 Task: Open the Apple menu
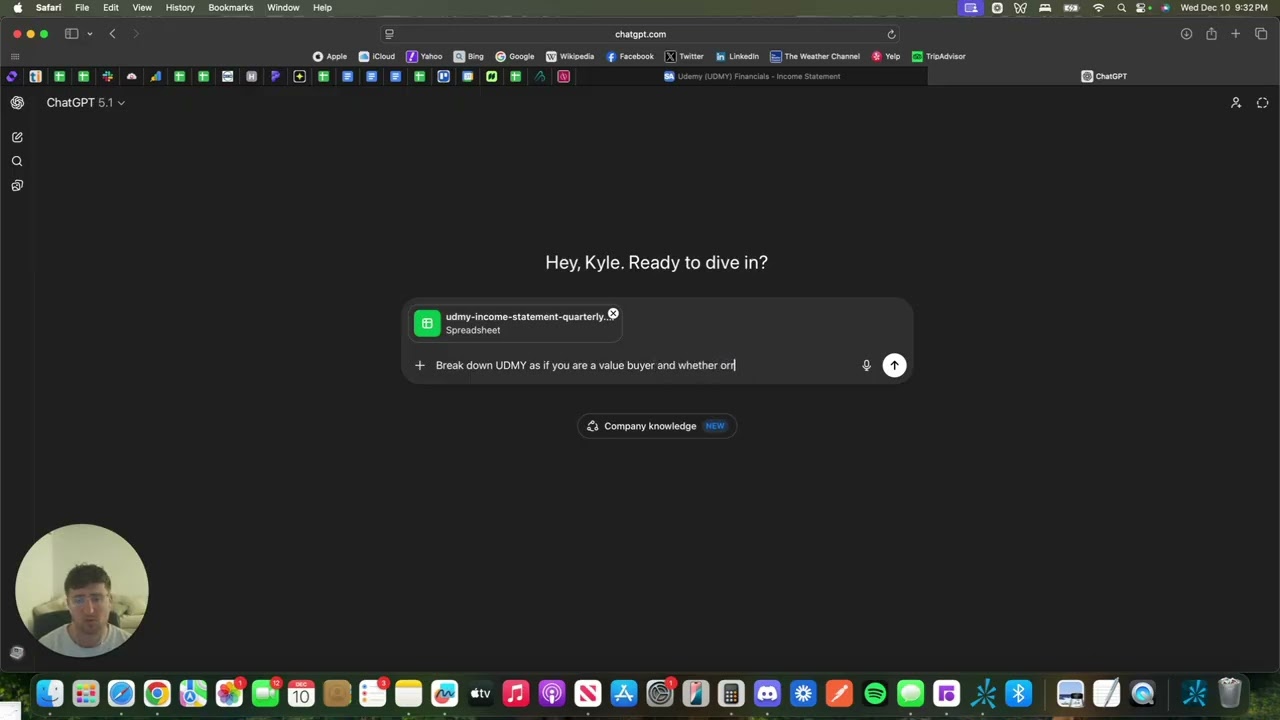coord(17,7)
